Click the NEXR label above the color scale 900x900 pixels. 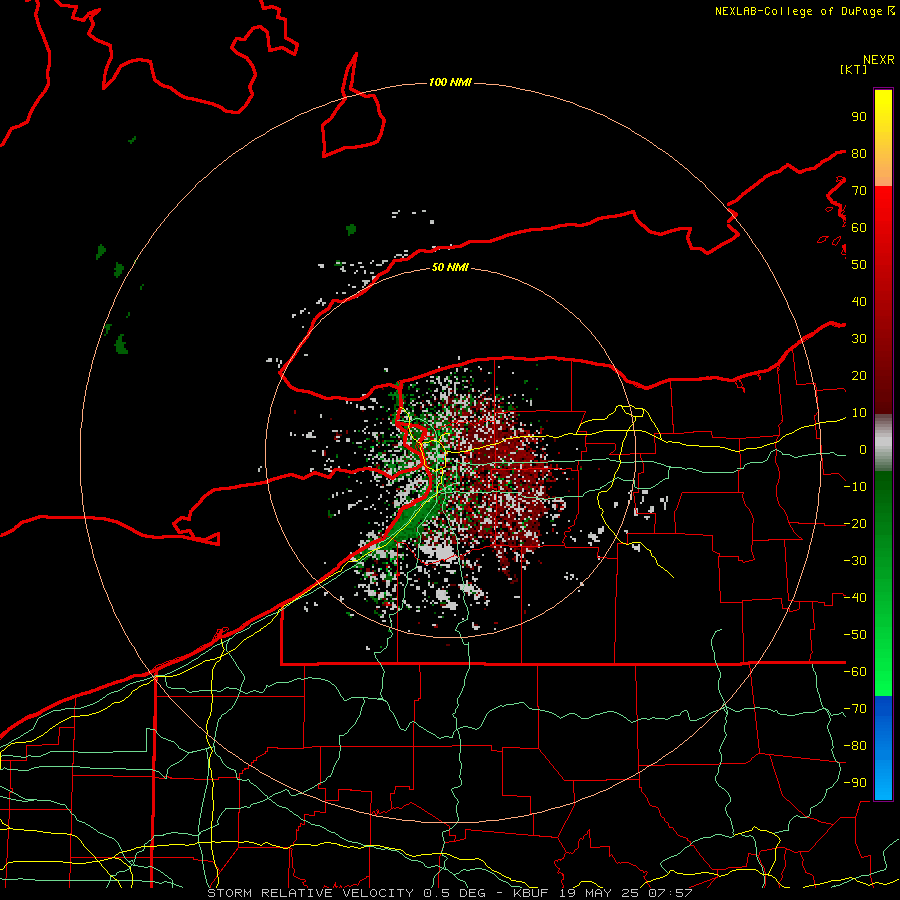pyautogui.click(x=879, y=60)
